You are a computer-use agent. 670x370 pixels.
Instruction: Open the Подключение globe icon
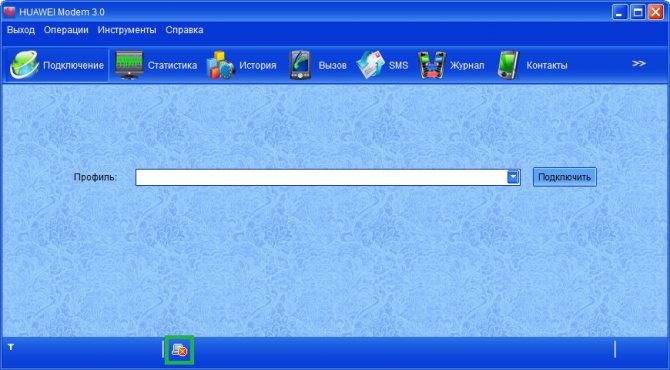pos(24,65)
